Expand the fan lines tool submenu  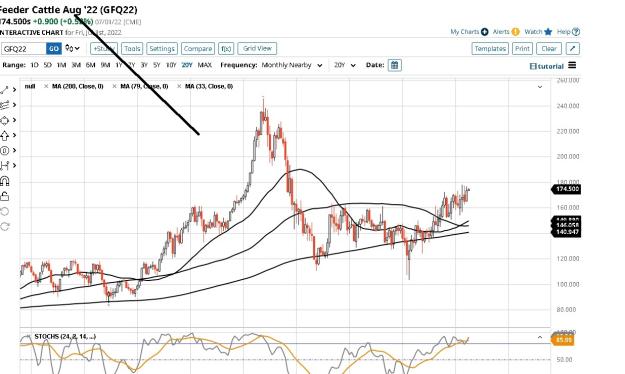point(15,105)
